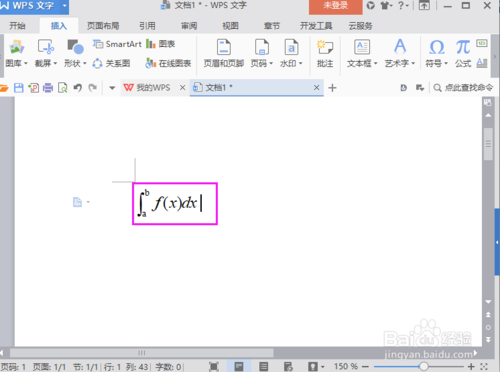Image resolution: width=500 pixels, height=372 pixels.
Task: Toggle eye protection mode lightbulb icon
Action: click(313, 367)
